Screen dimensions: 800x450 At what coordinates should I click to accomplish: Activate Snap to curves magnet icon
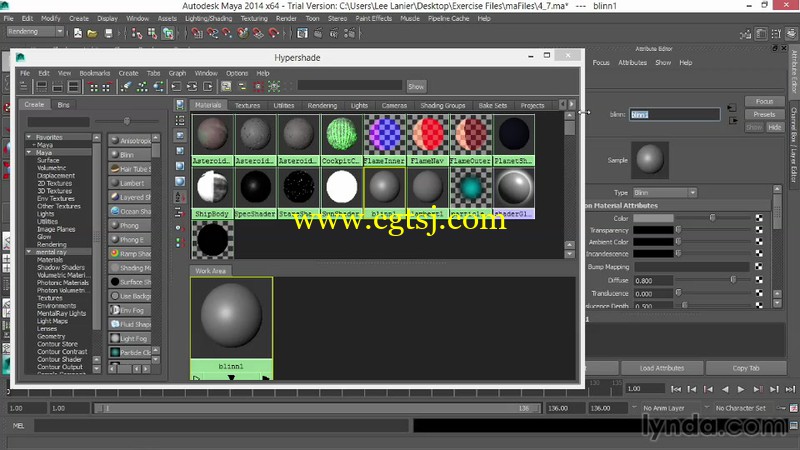pyautogui.click(x=212, y=33)
